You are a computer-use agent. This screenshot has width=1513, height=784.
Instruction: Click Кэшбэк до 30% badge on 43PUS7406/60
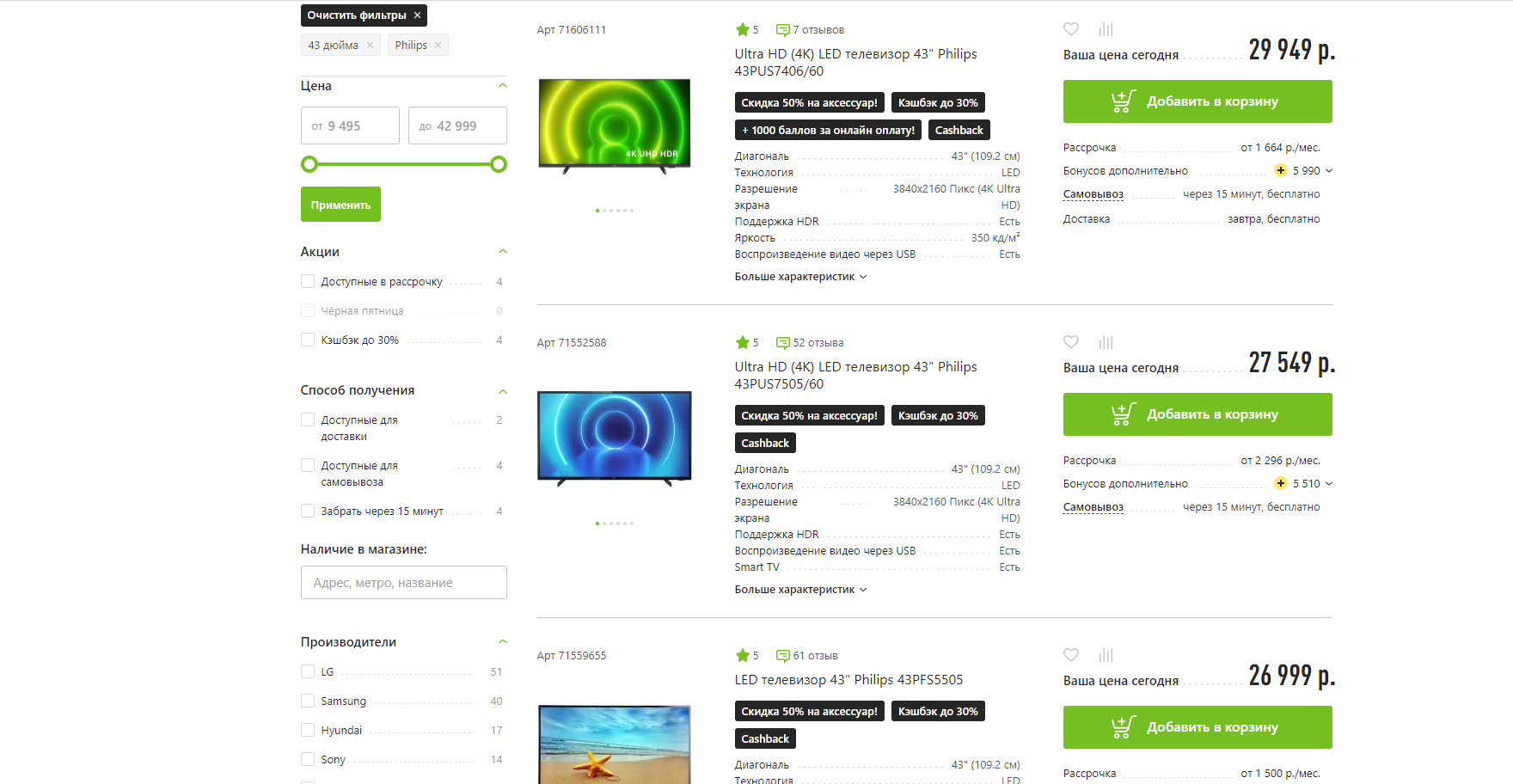click(938, 102)
